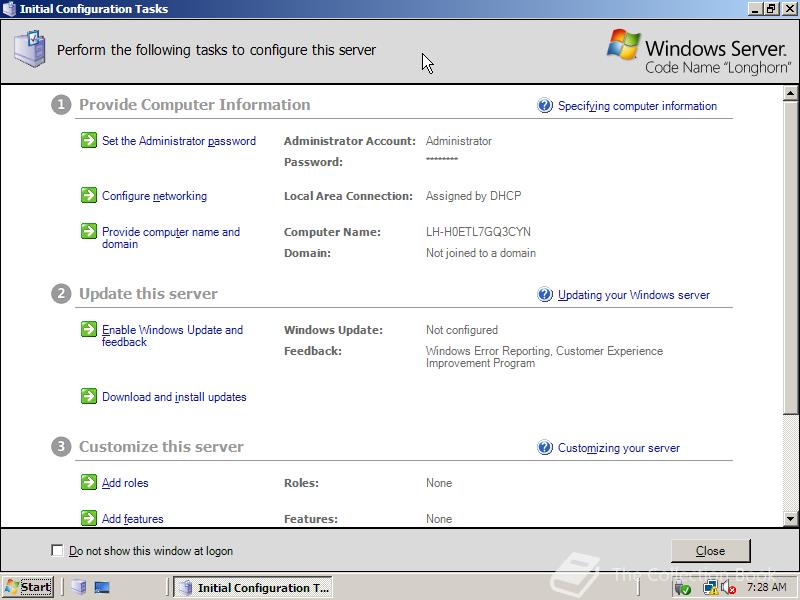The width and height of the screenshot is (800, 600).
Task: Open Enable Windows Update and feedback
Action: coord(172,336)
